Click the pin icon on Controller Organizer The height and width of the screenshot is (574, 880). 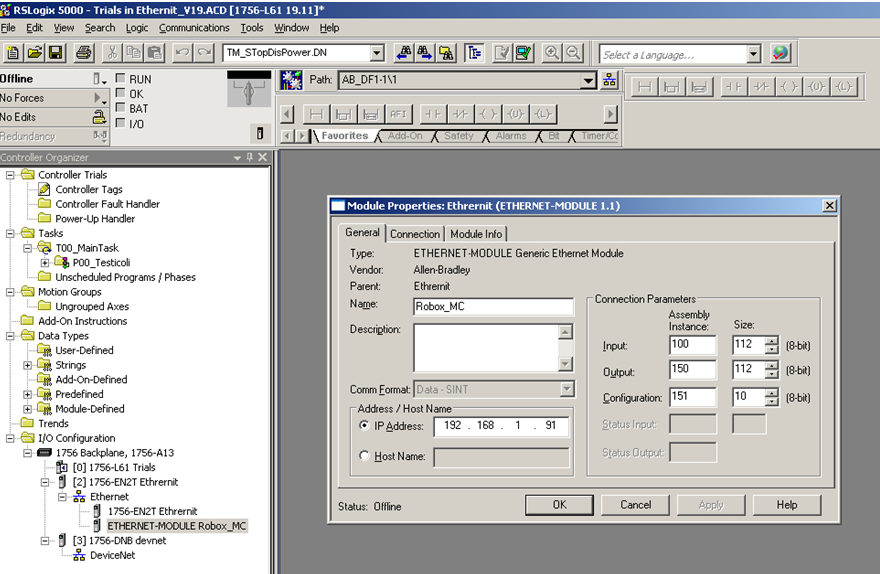point(250,158)
